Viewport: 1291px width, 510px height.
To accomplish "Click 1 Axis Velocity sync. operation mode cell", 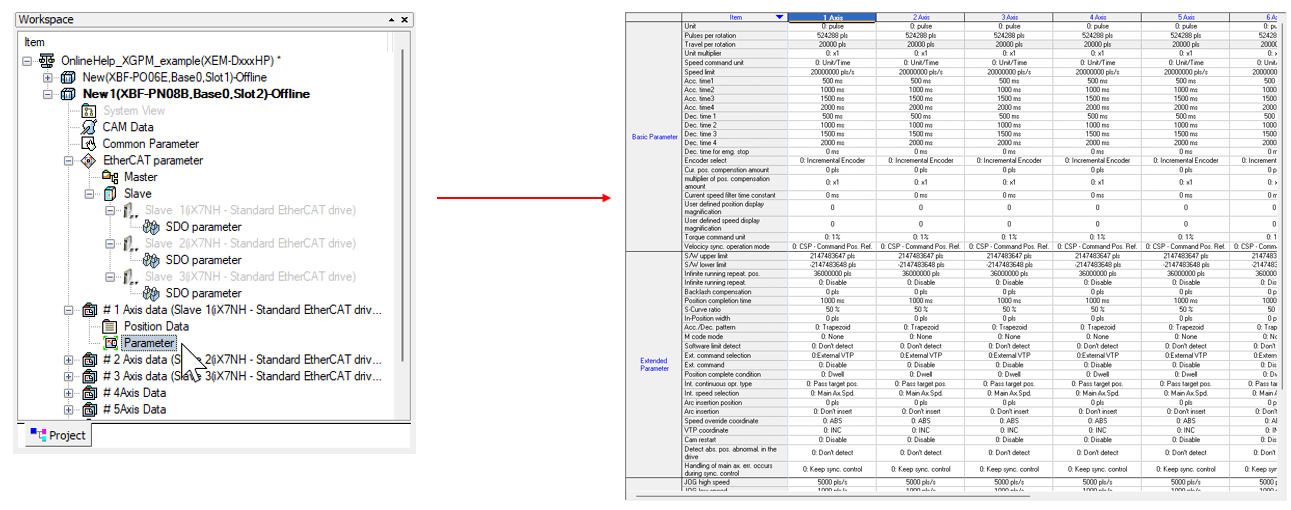I will click(x=833, y=246).
